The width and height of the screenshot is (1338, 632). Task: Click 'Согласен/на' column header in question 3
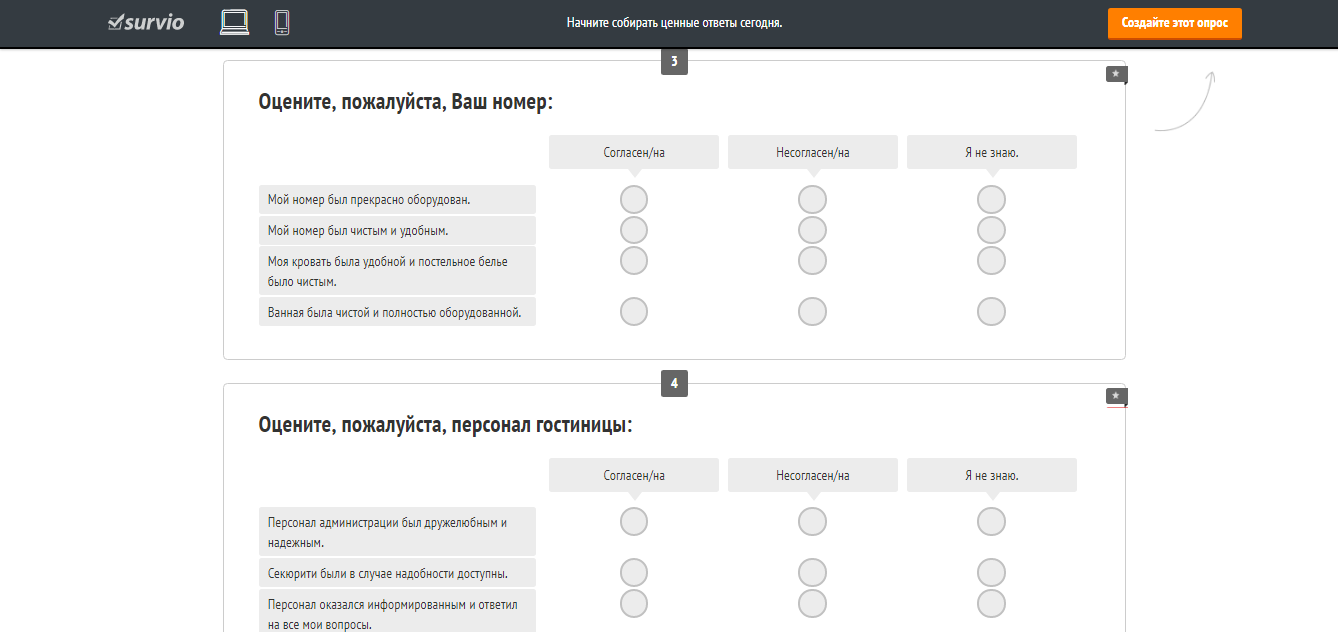click(x=634, y=152)
